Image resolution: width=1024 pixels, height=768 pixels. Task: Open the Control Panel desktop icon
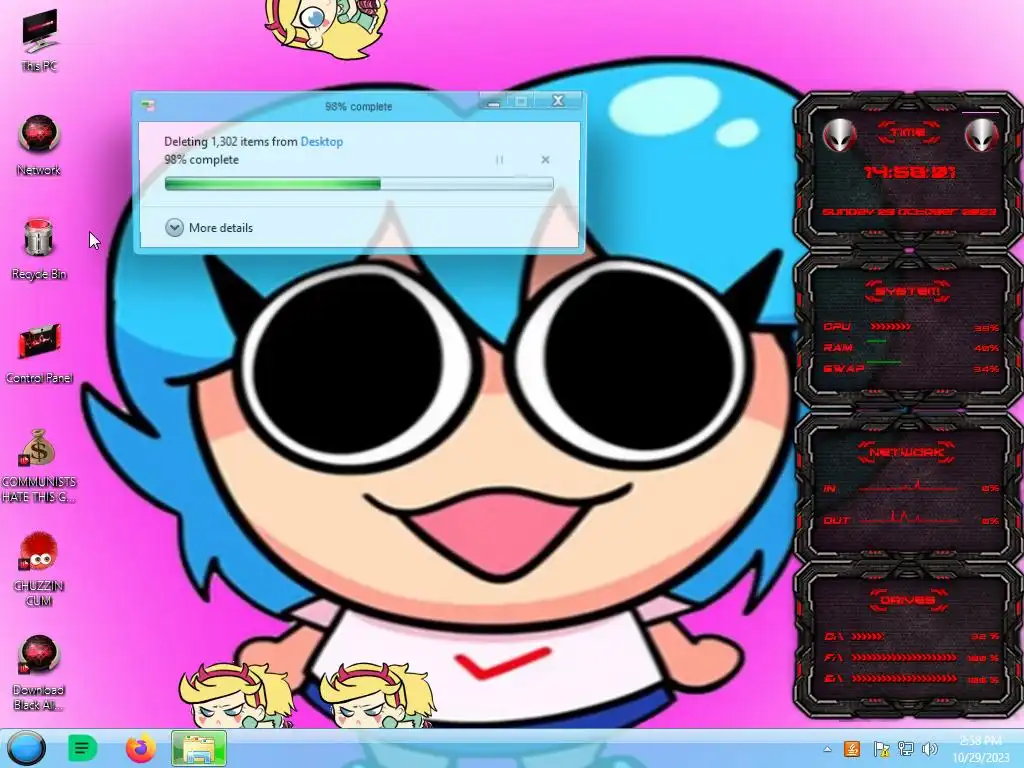(x=39, y=353)
